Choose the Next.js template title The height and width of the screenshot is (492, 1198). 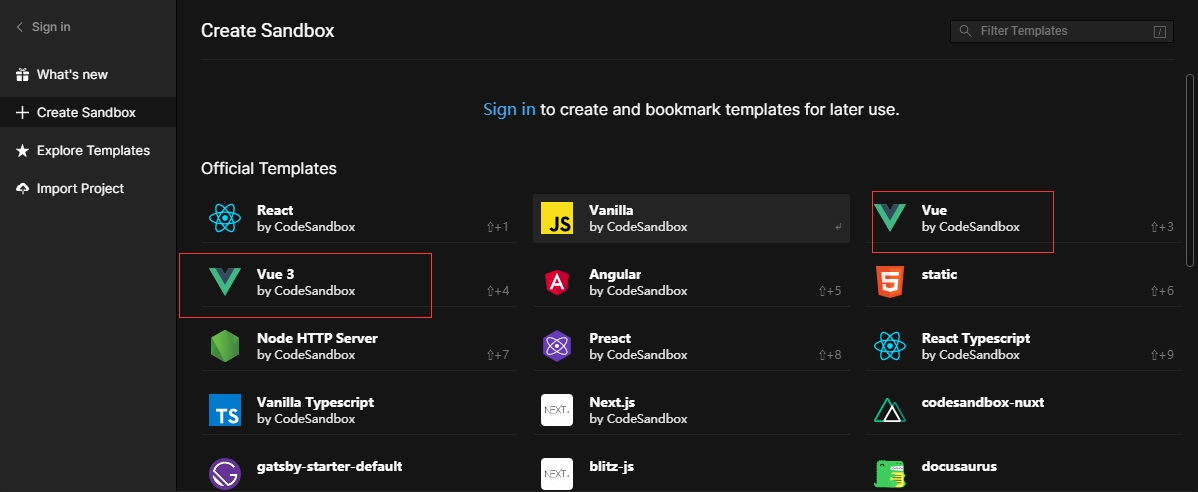pyautogui.click(x=612, y=402)
